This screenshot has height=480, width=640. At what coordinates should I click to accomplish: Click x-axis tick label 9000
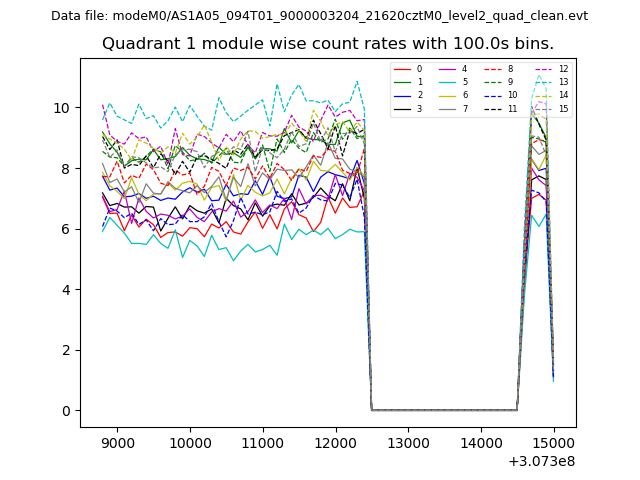tap(117, 443)
